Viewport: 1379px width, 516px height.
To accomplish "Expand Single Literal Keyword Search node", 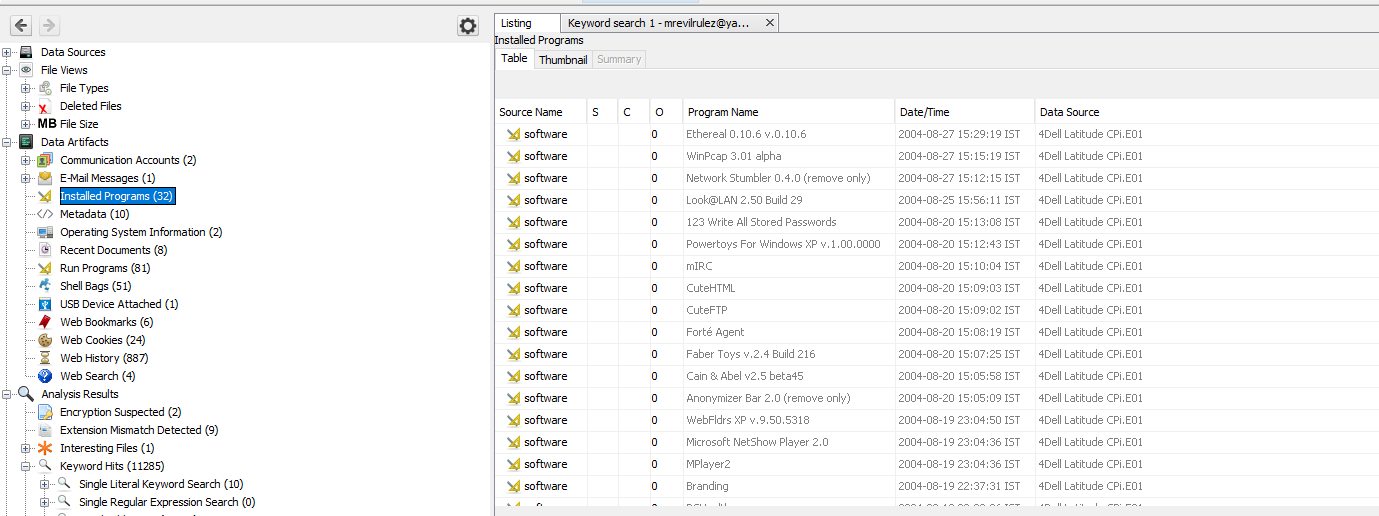I will tap(44, 484).
